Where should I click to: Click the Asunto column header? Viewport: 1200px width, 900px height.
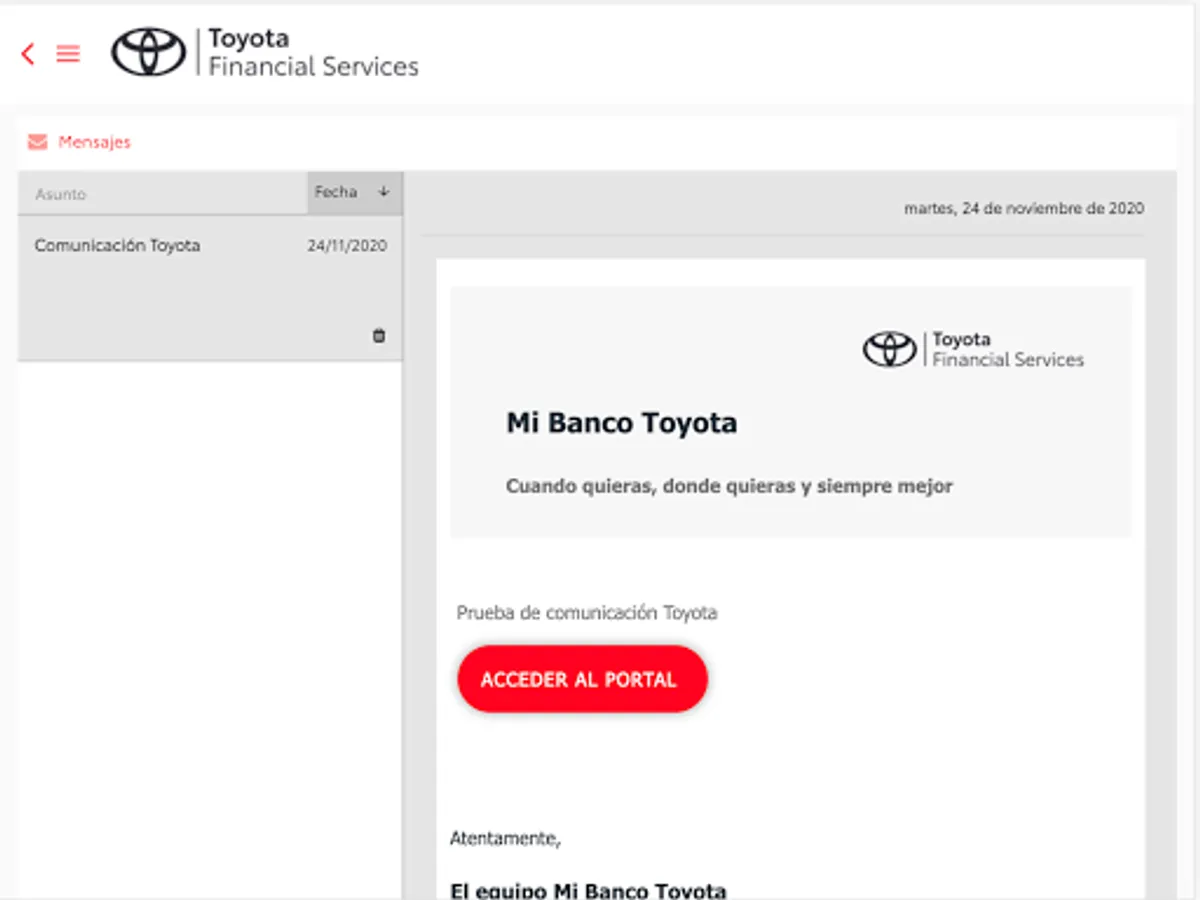click(162, 194)
